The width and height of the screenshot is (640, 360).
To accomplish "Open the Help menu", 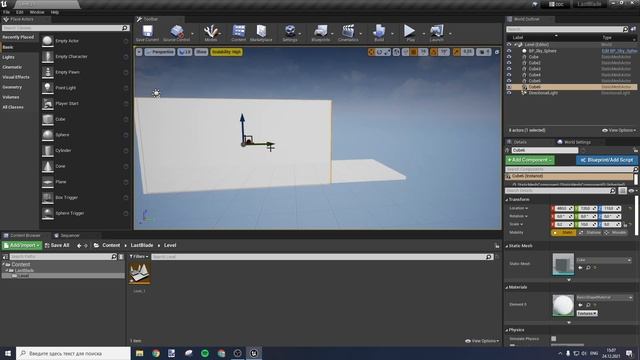I will (55, 12).
